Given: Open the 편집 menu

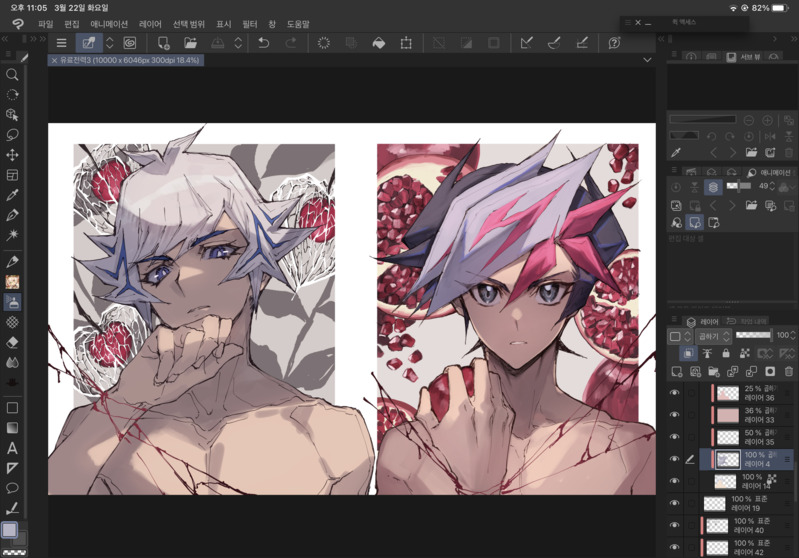Looking at the screenshot, I should click(x=72, y=24).
